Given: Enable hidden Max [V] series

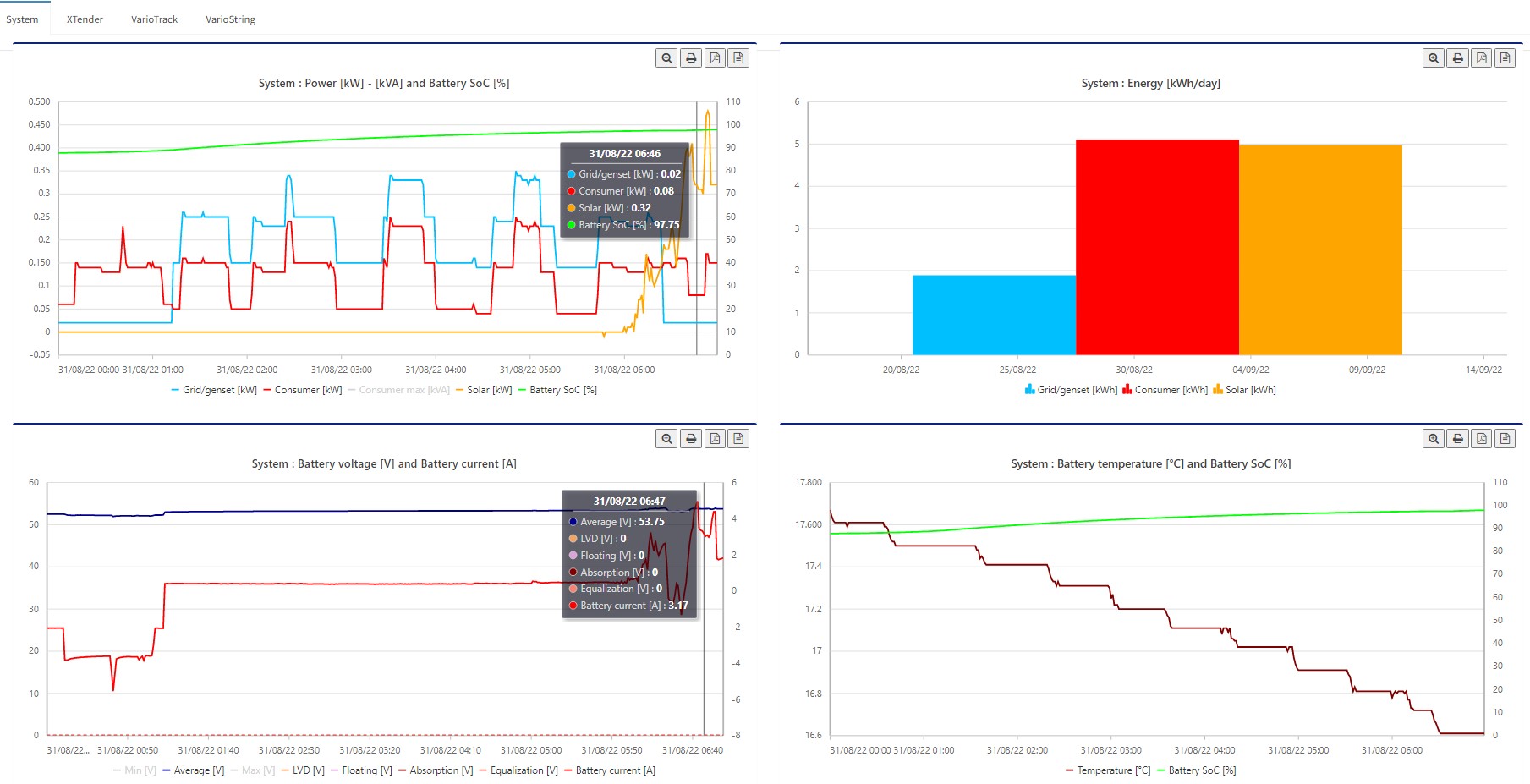Looking at the screenshot, I should pos(253,770).
